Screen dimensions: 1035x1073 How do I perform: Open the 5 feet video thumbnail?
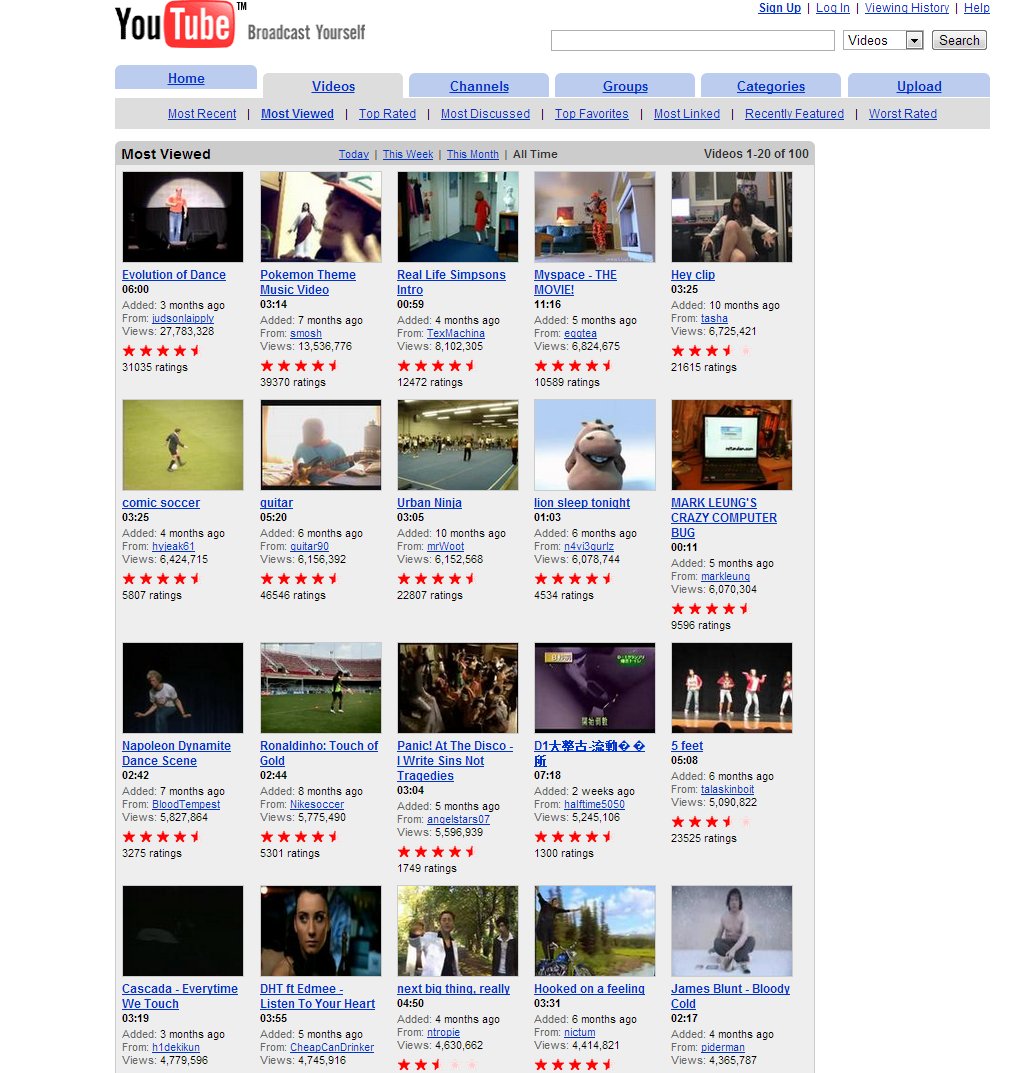(732, 688)
